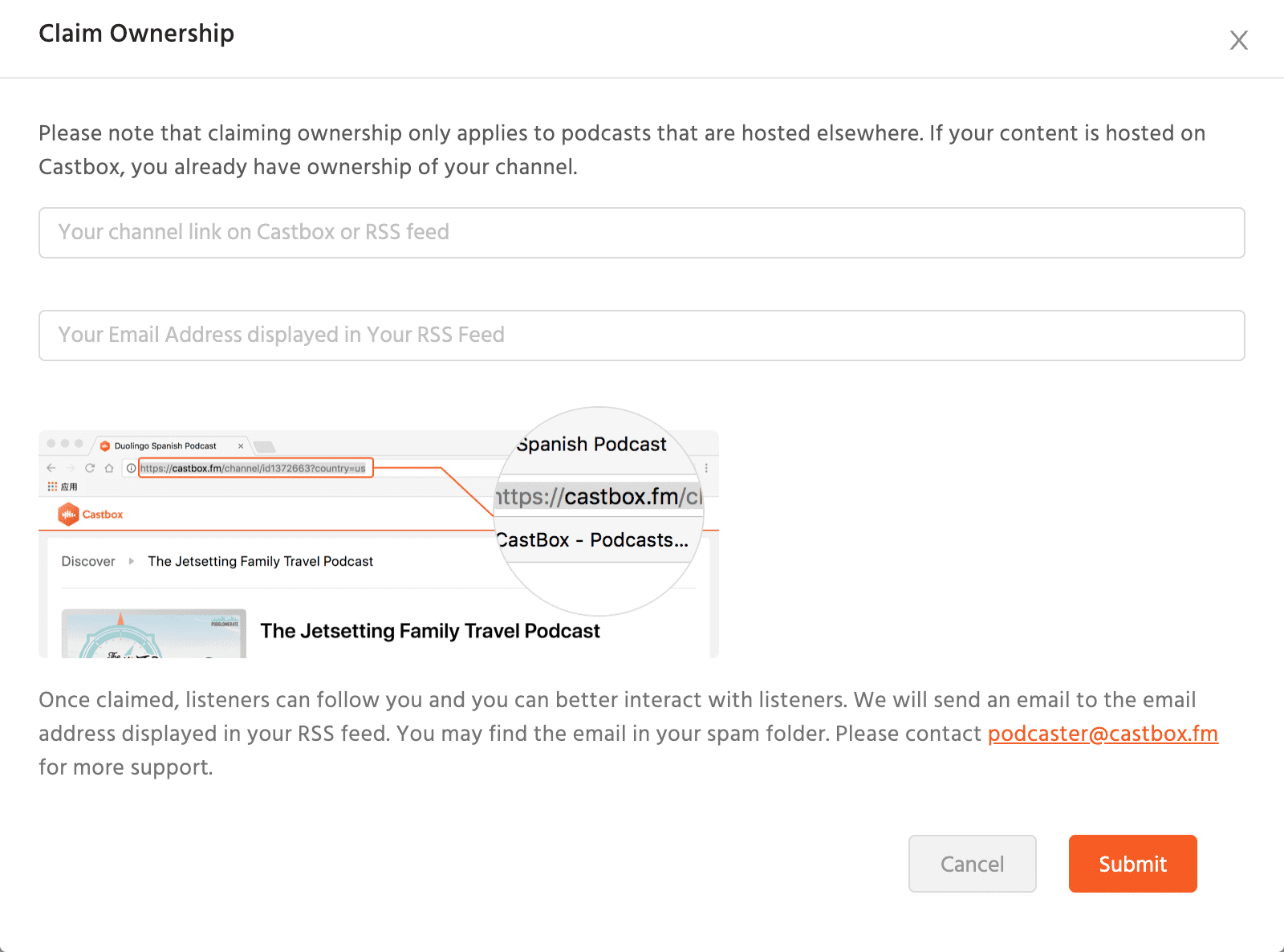
Task: Click the Duolingo Spanish Podcast tab
Action: (165, 446)
